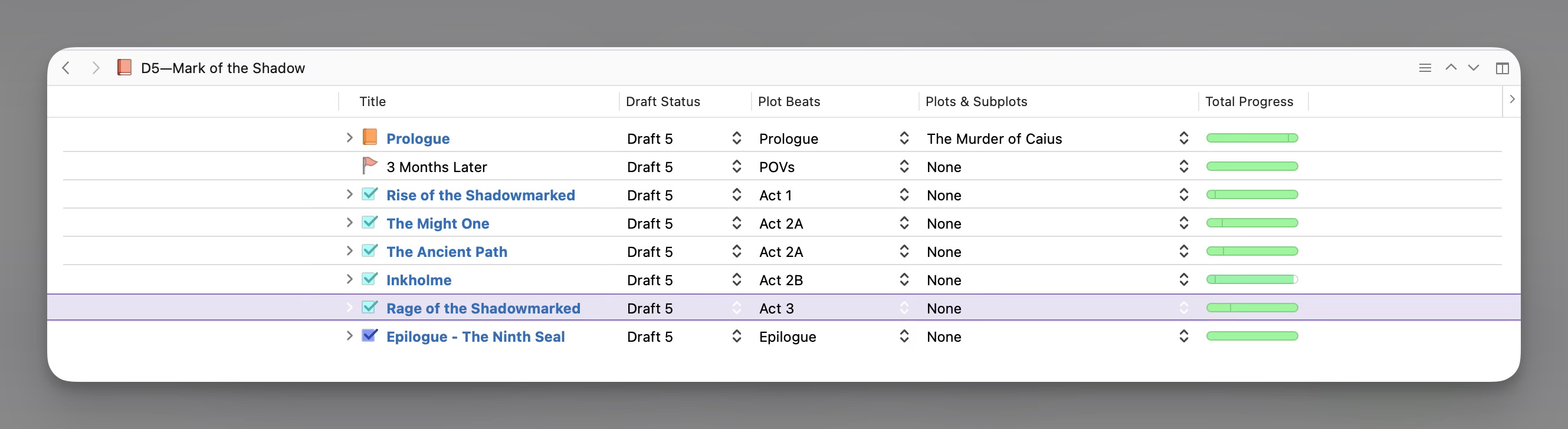The image size is (1568, 429).
Task: Sort by Plots & Subplots column header
Action: tap(976, 101)
